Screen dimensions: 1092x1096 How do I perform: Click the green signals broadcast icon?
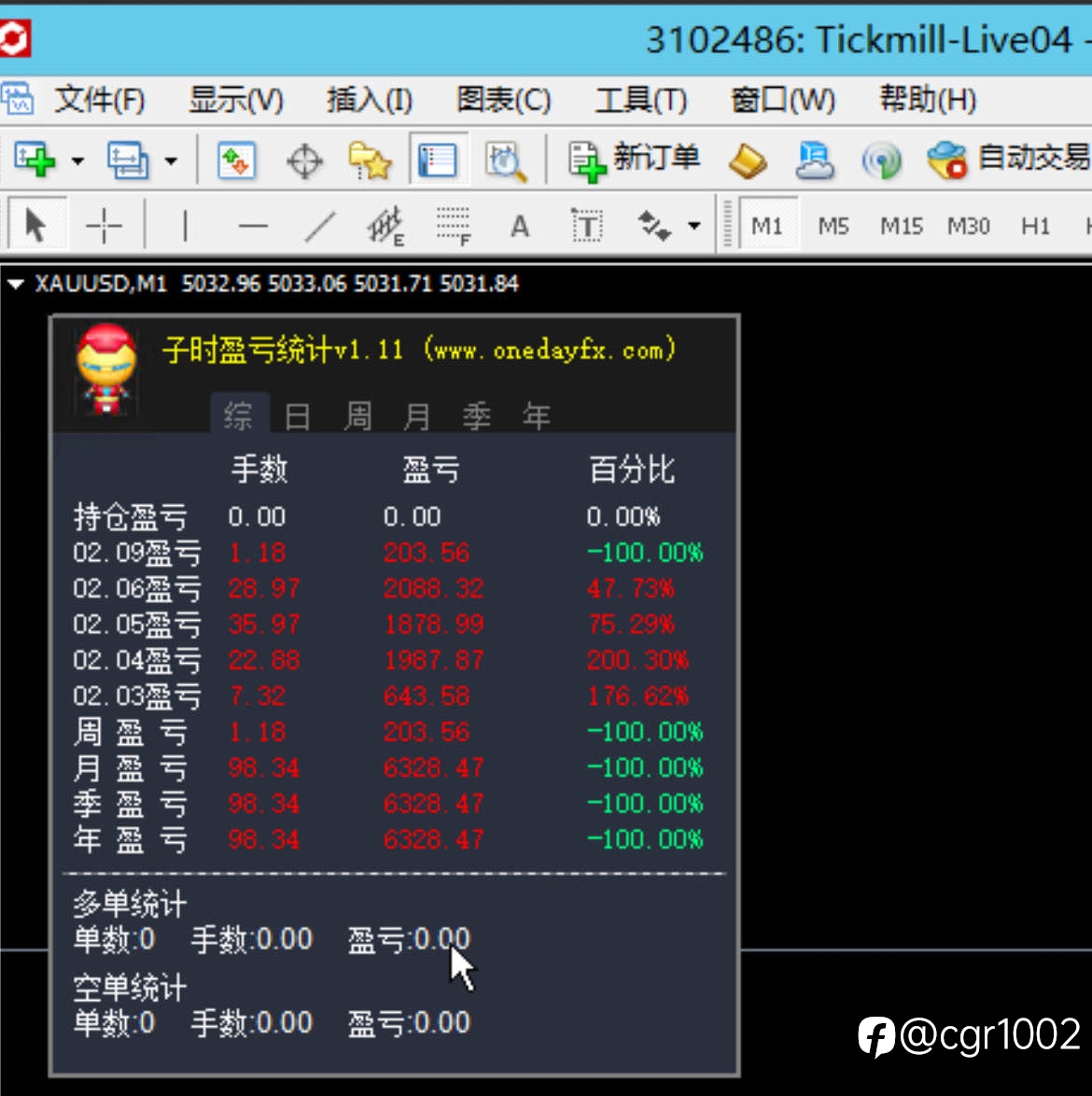[882, 161]
